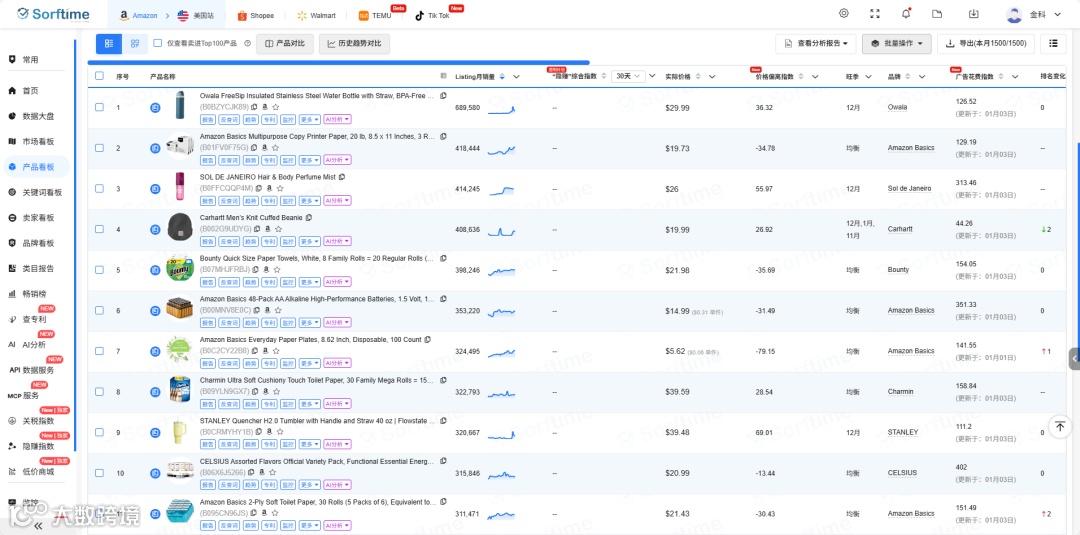
Task: Expand filter chevron for Listing月销量 column
Action: (516, 76)
